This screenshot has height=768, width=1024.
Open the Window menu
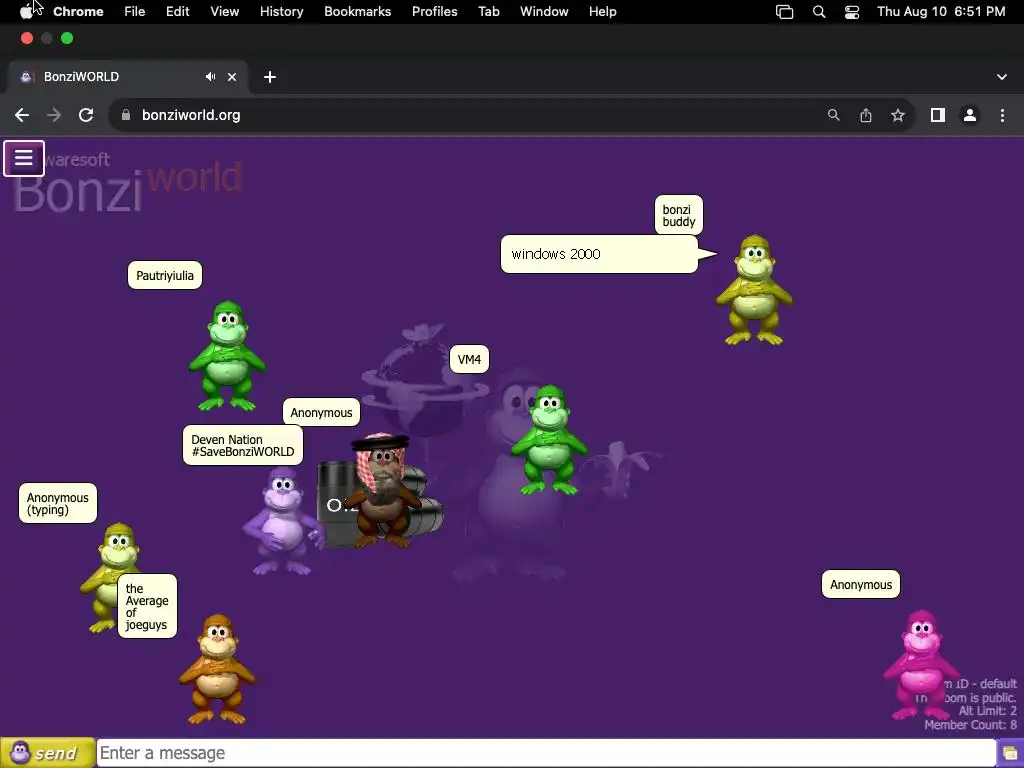pos(544,11)
